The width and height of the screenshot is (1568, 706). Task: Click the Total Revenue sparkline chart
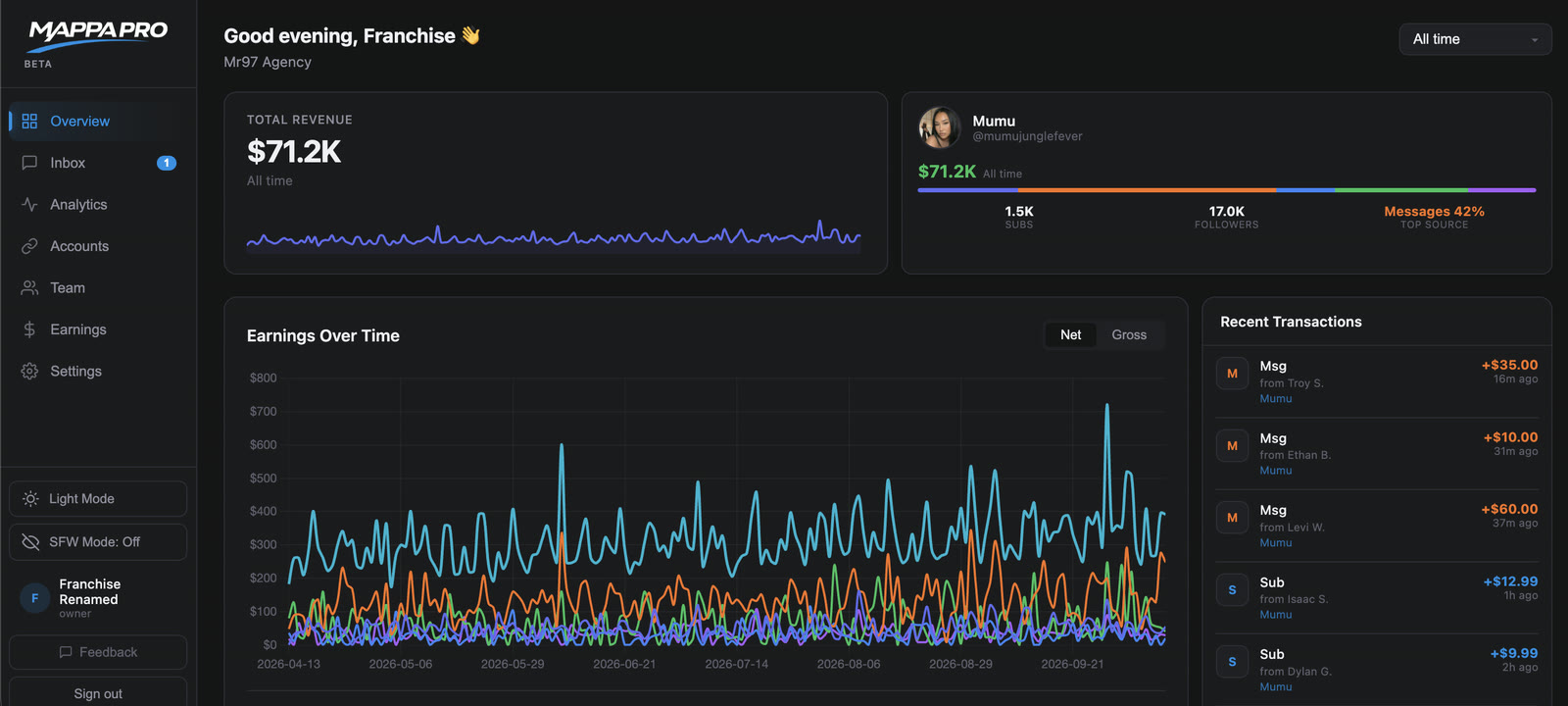click(554, 235)
